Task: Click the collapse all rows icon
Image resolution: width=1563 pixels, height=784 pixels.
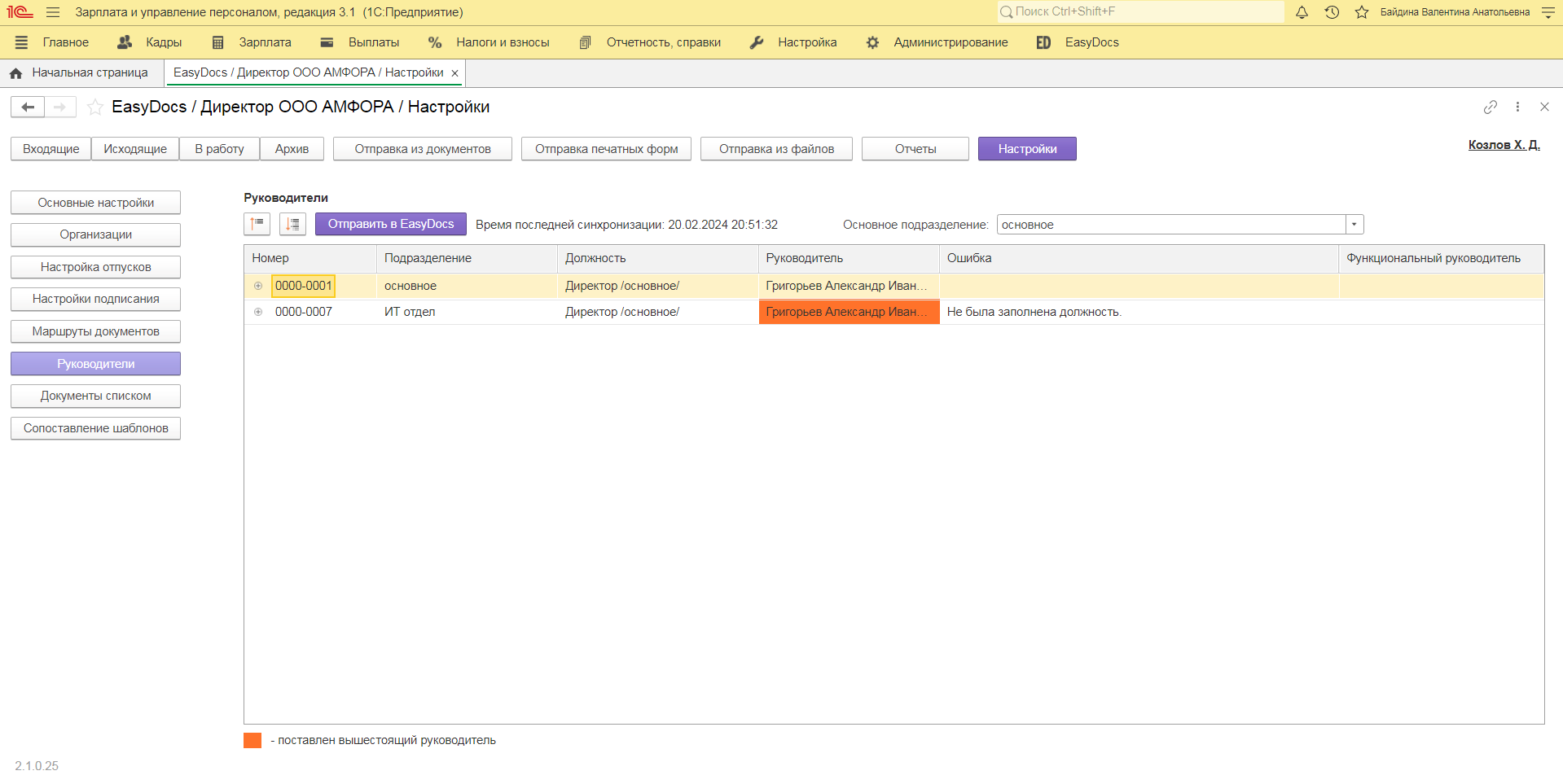Action: coord(257,224)
